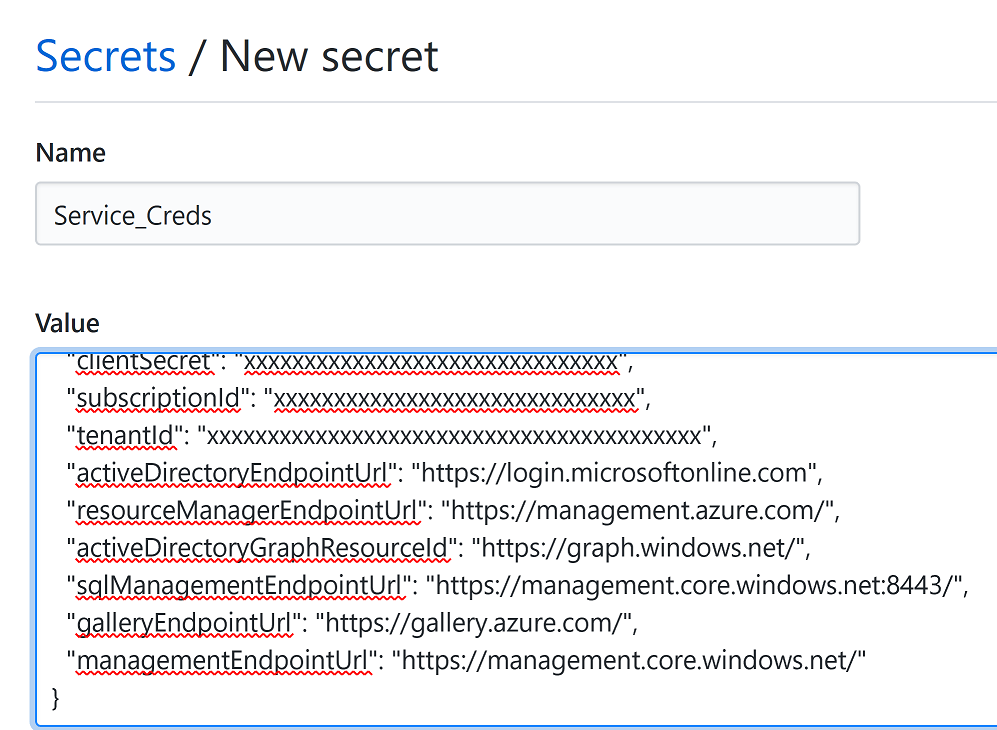Click the Name input field Service_Creds
997x730 pixels.
(448, 214)
